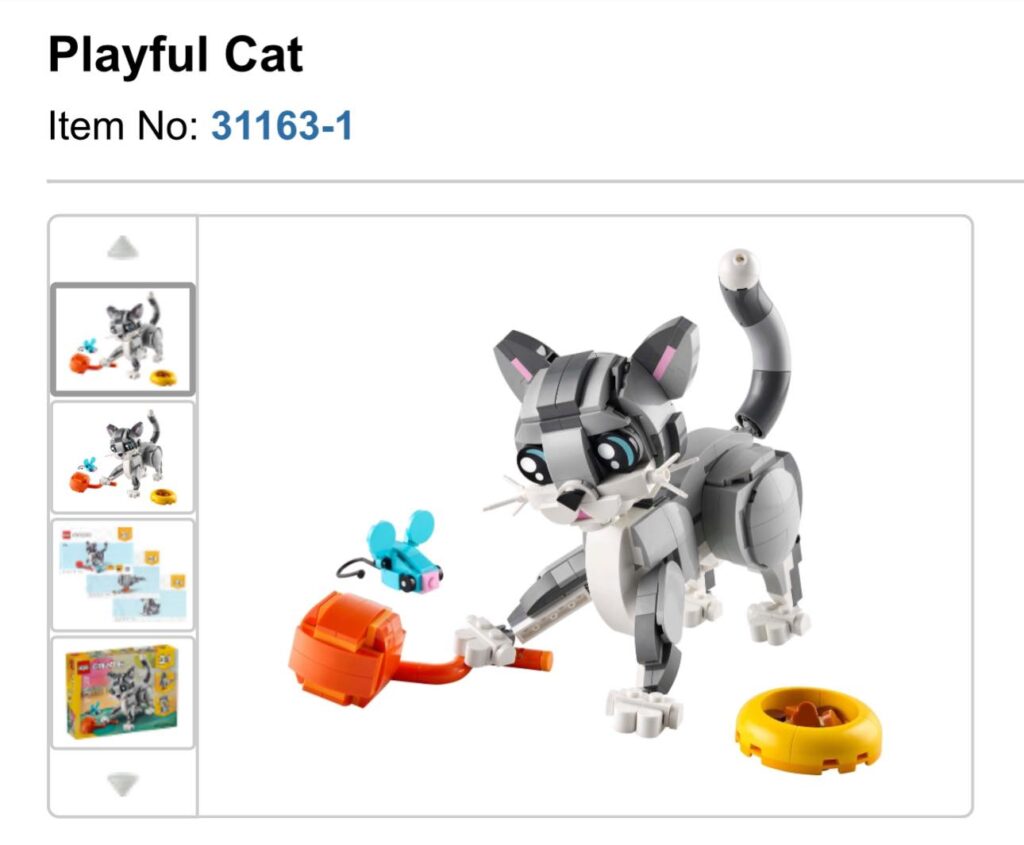The width and height of the screenshot is (1024, 845).
Task: Click the pink inner ear of the cat
Action: click(665, 361)
